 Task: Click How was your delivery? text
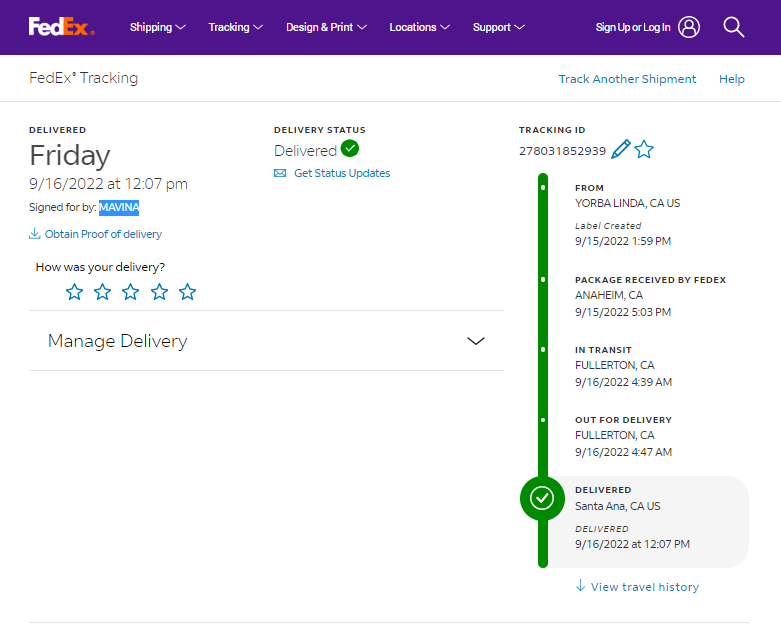[x=100, y=267]
